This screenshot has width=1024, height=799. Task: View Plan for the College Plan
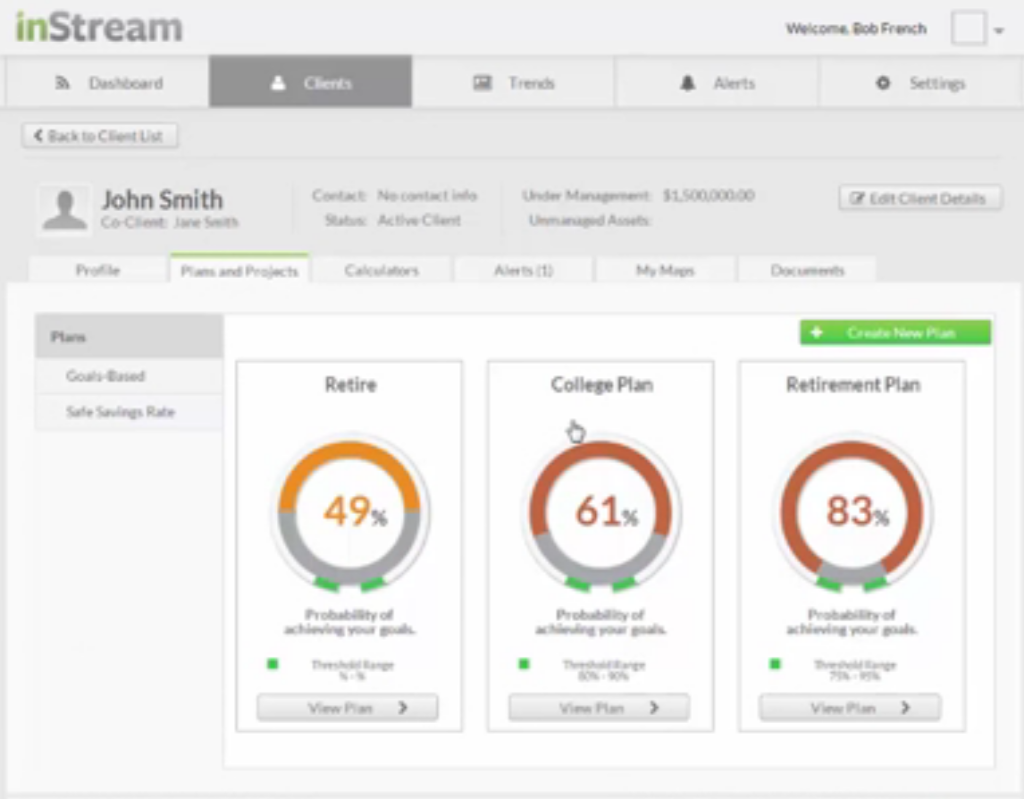tap(598, 707)
